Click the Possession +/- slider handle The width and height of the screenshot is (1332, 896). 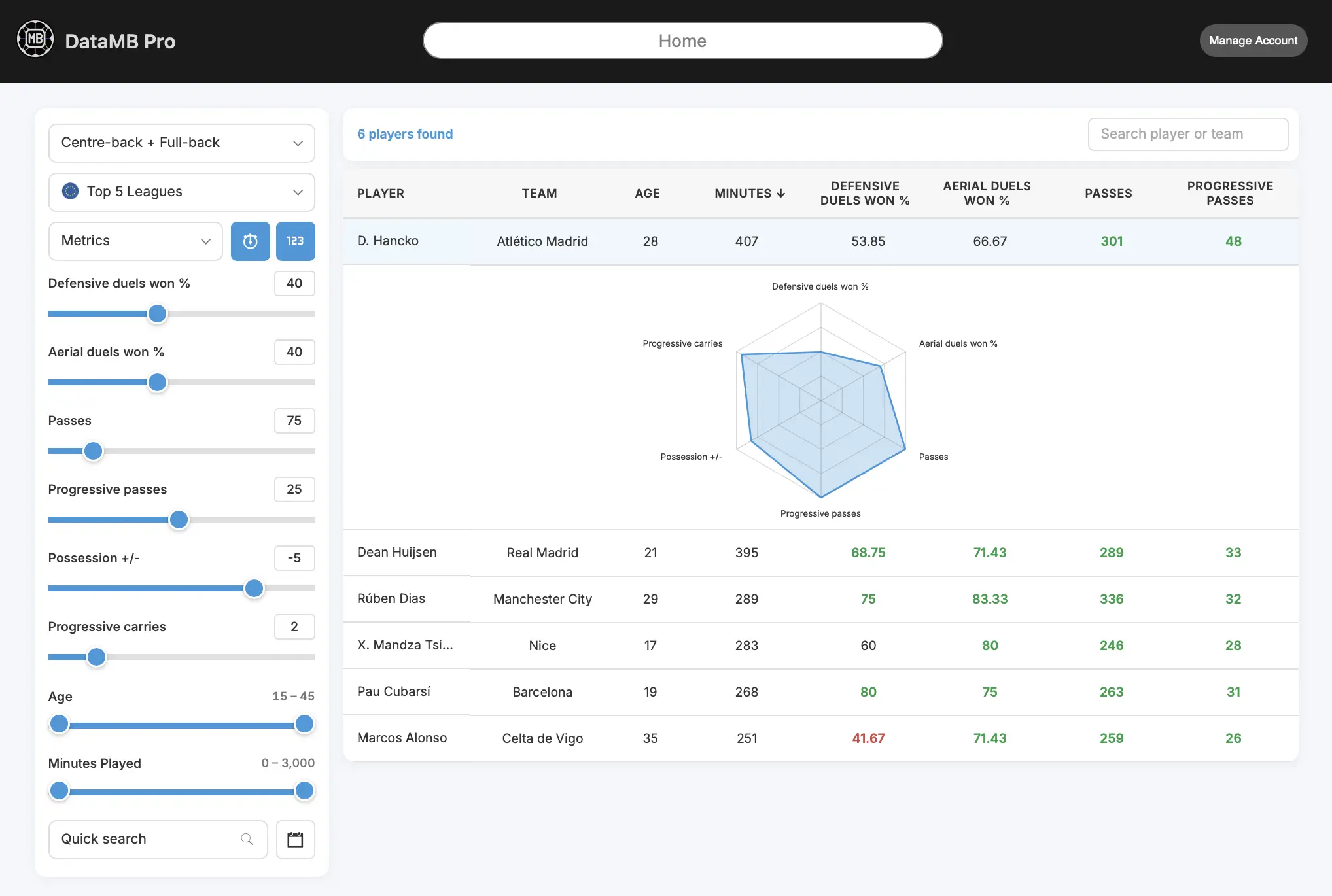tap(254, 589)
